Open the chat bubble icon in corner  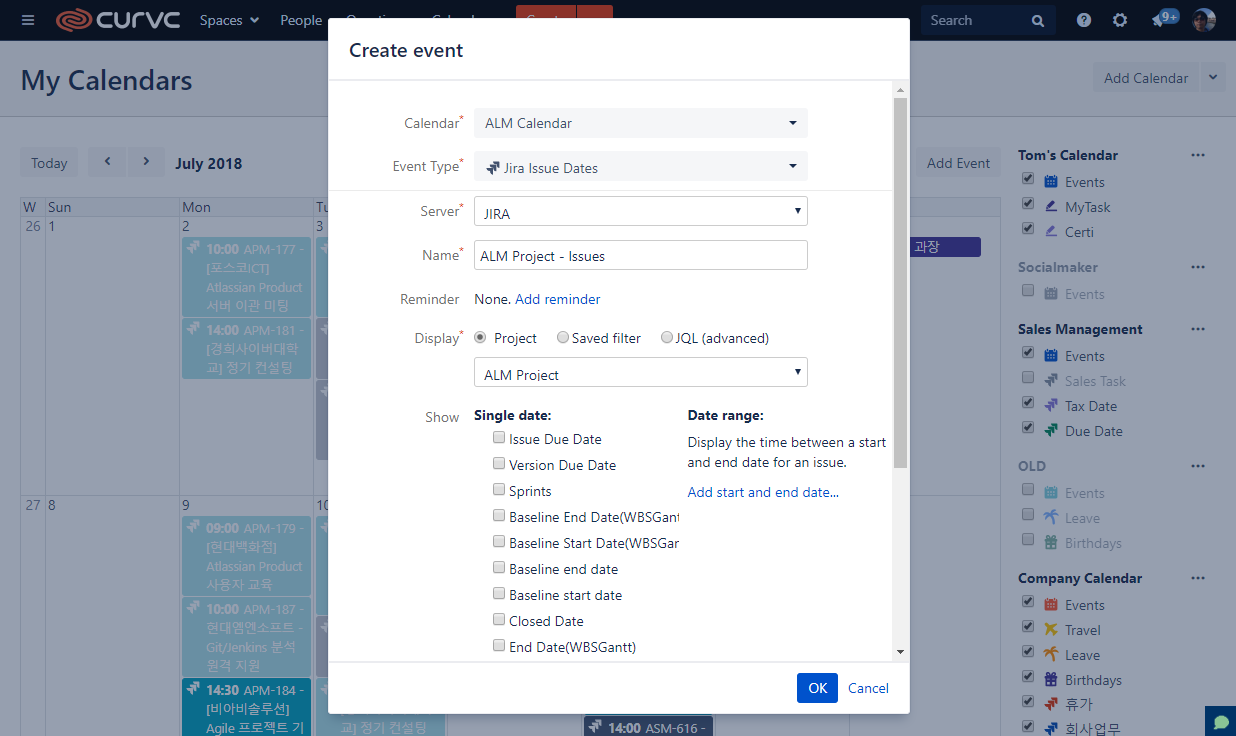1220,721
